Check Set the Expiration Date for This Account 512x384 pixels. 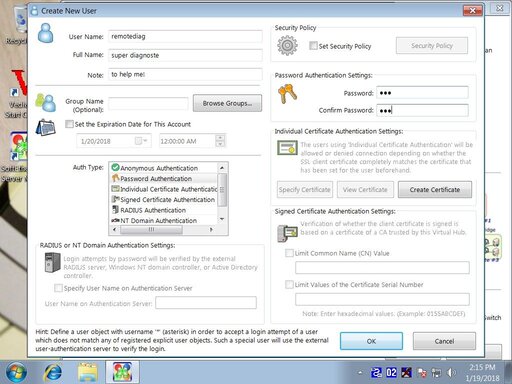69,124
